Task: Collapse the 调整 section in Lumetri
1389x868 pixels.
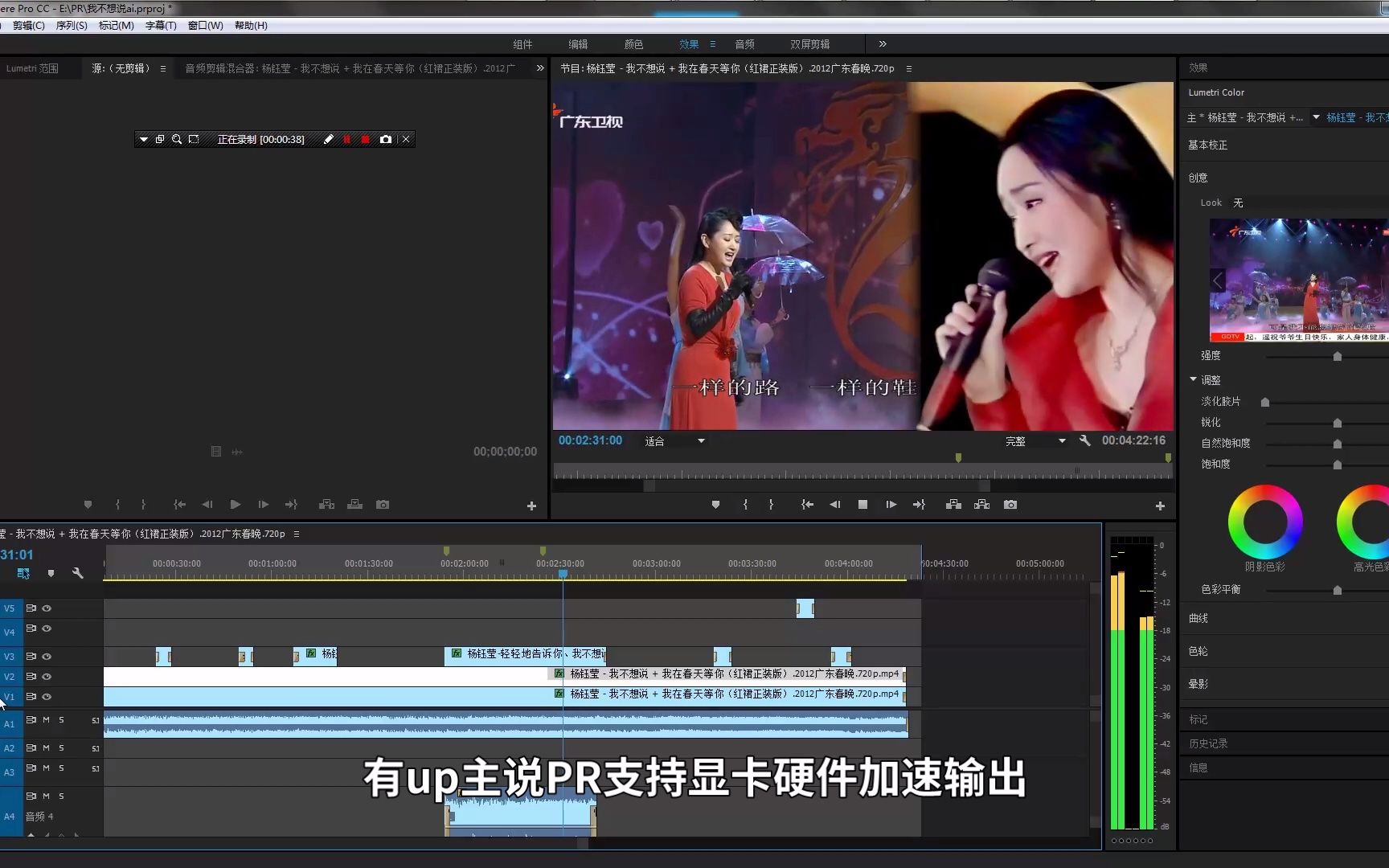Action: point(1194,379)
